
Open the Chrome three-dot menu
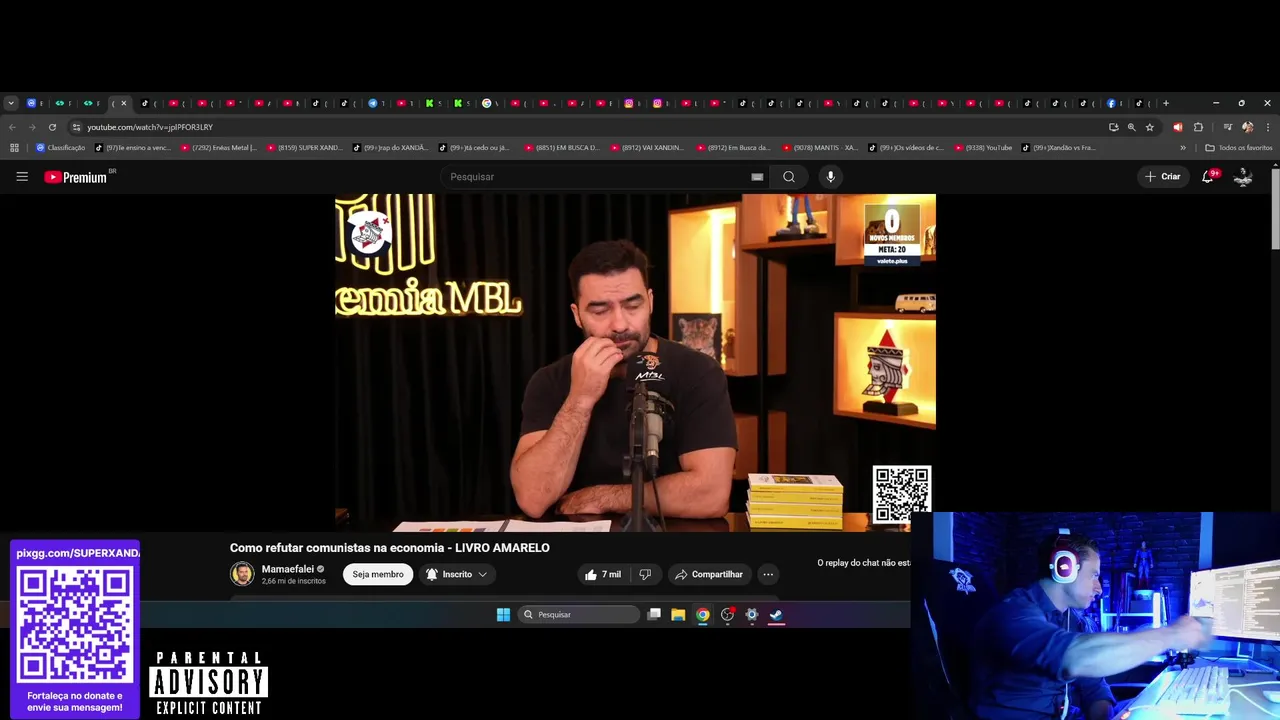click(1268, 127)
